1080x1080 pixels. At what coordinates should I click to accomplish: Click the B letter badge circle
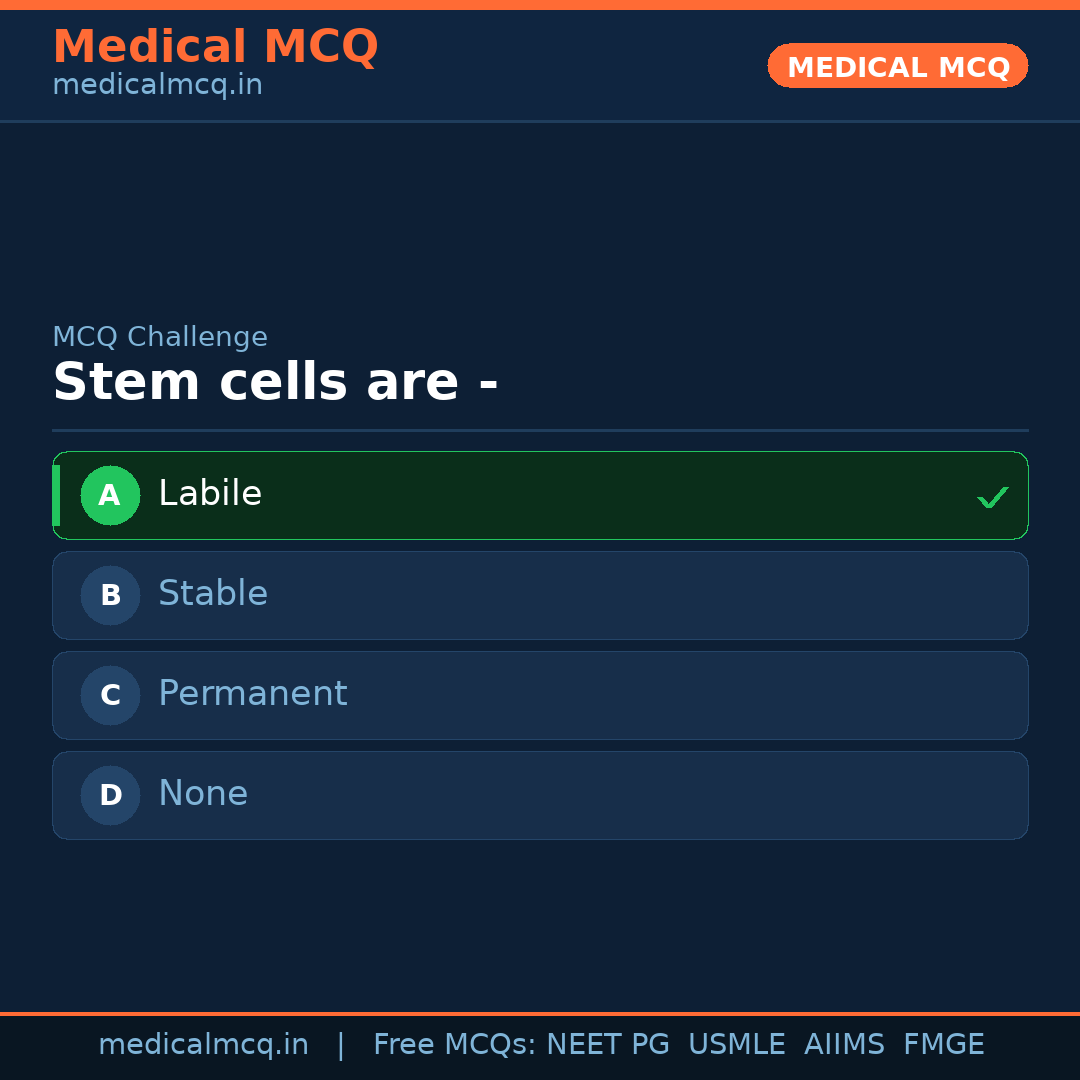(110, 595)
